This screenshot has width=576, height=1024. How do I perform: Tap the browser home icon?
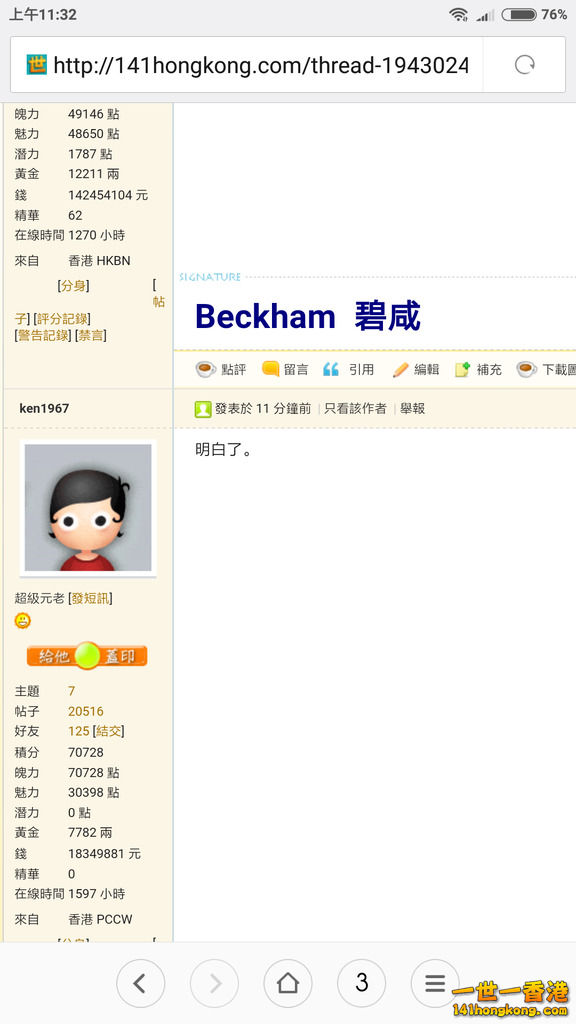[287, 983]
